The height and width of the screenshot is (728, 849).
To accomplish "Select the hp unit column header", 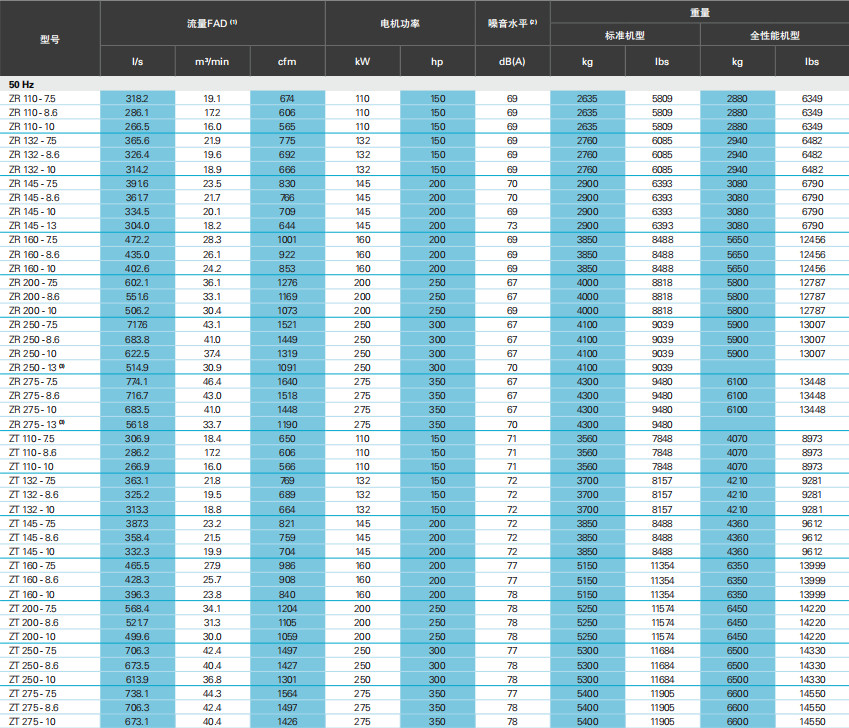I will coord(437,61).
